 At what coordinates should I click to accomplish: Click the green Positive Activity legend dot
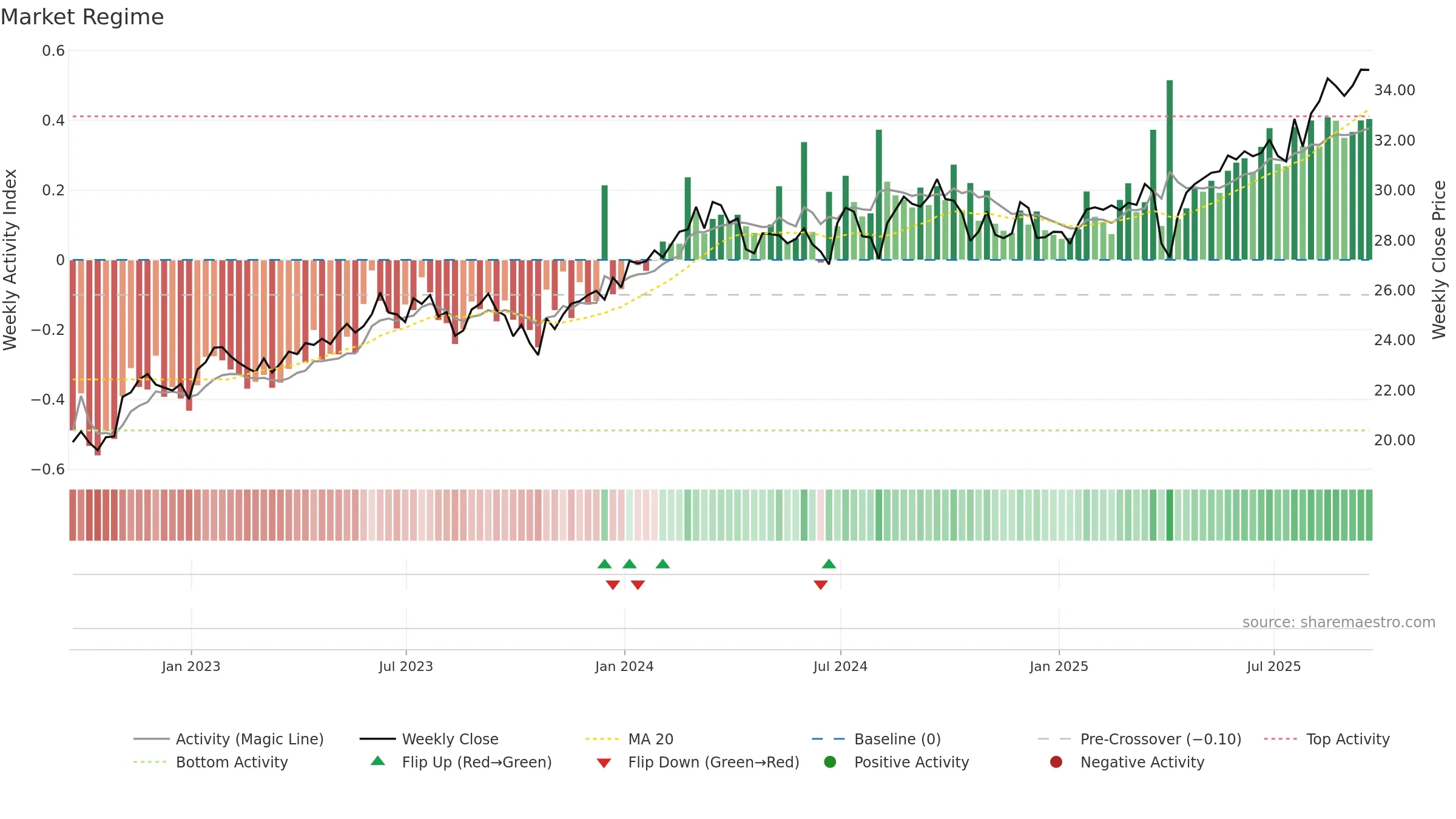click(x=831, y=762)
